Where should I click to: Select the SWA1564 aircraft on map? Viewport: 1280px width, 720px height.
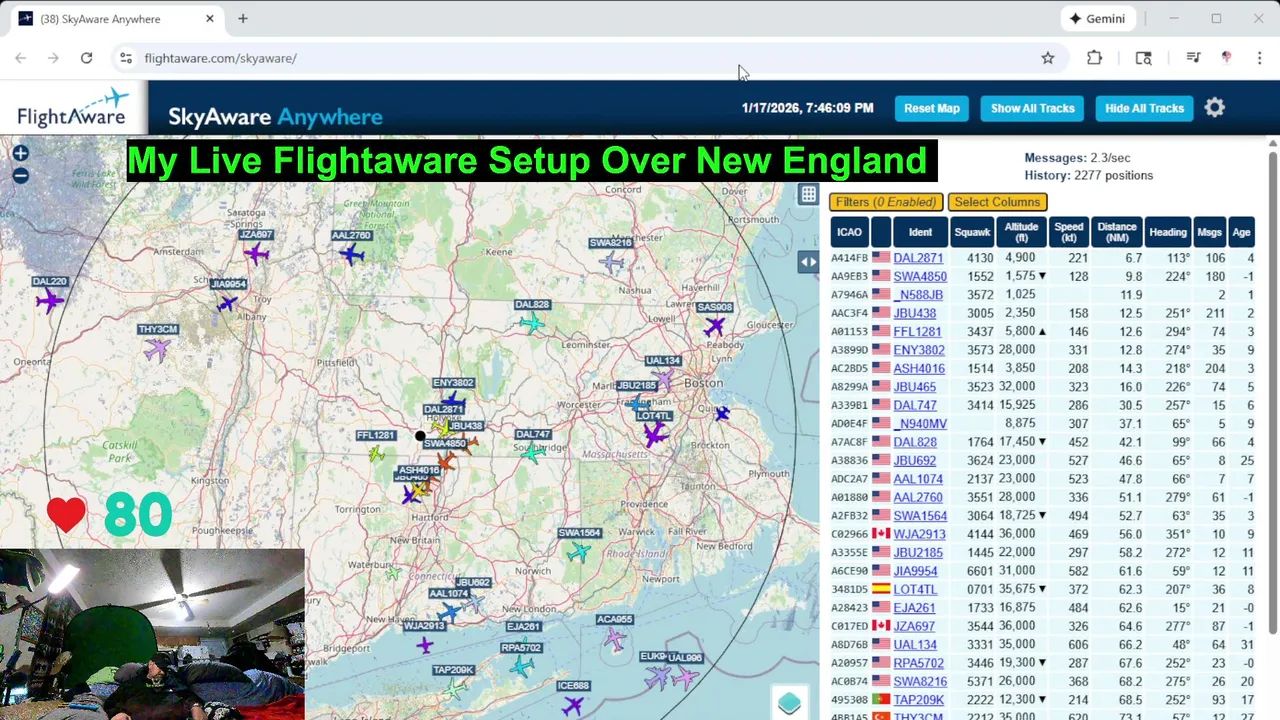click(579, 551)
